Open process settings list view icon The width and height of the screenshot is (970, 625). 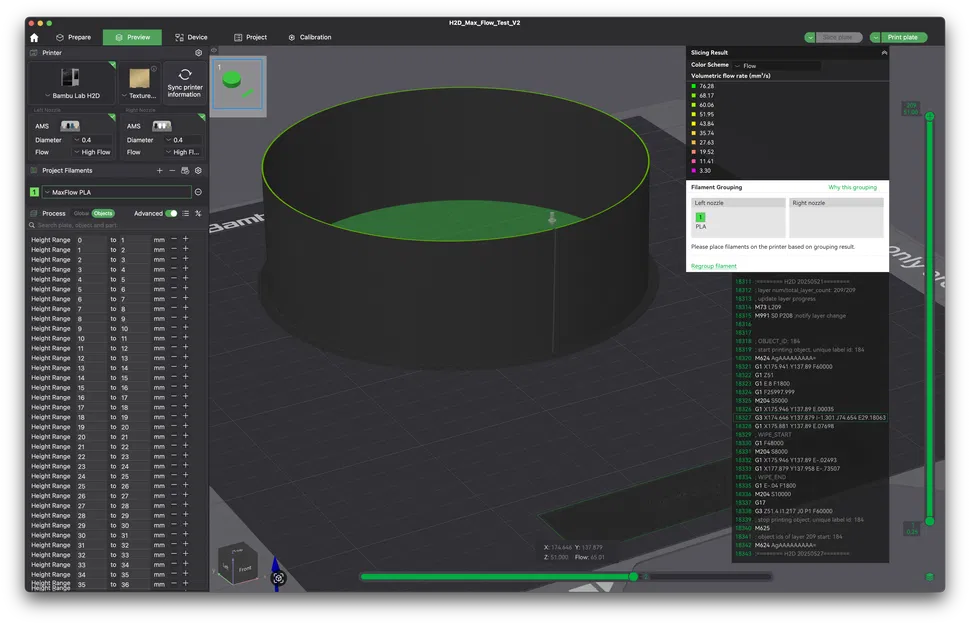(x=185, y=213)
